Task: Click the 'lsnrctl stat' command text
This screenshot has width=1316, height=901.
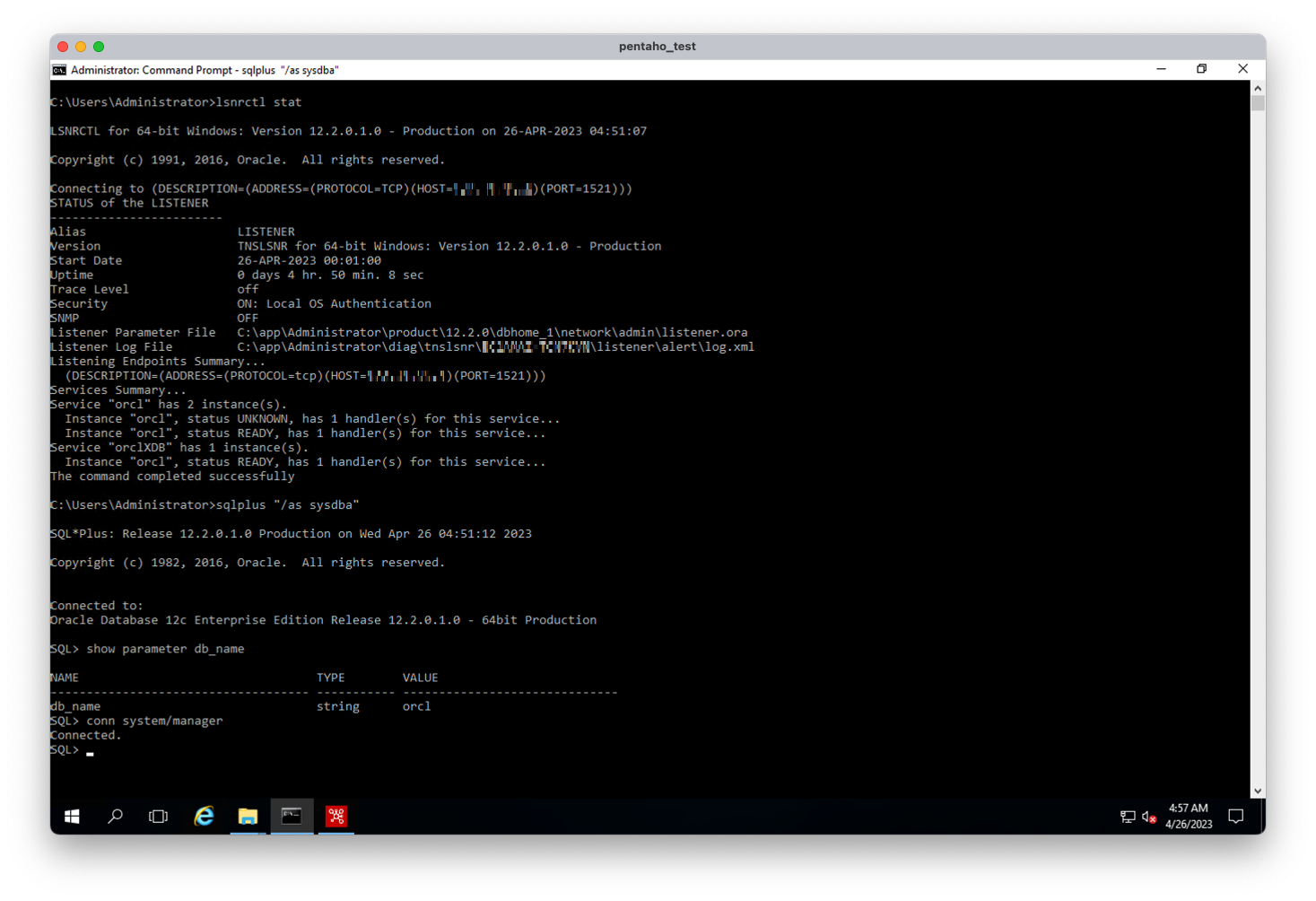Action: [258, 102]
